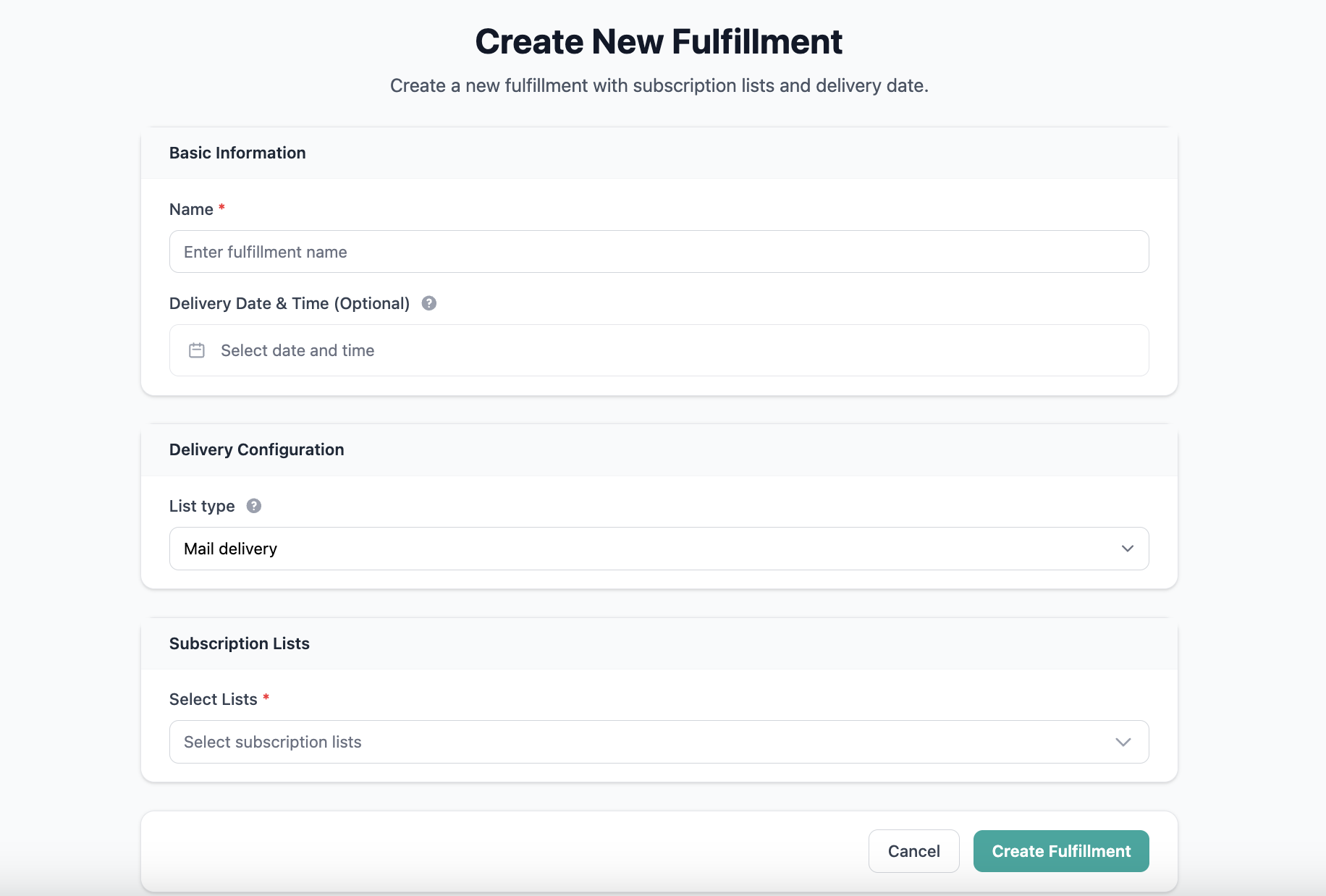Open the Select date and time picker
The height and width of the screenshot is (896, 1326).
click(x=659, y=350)
